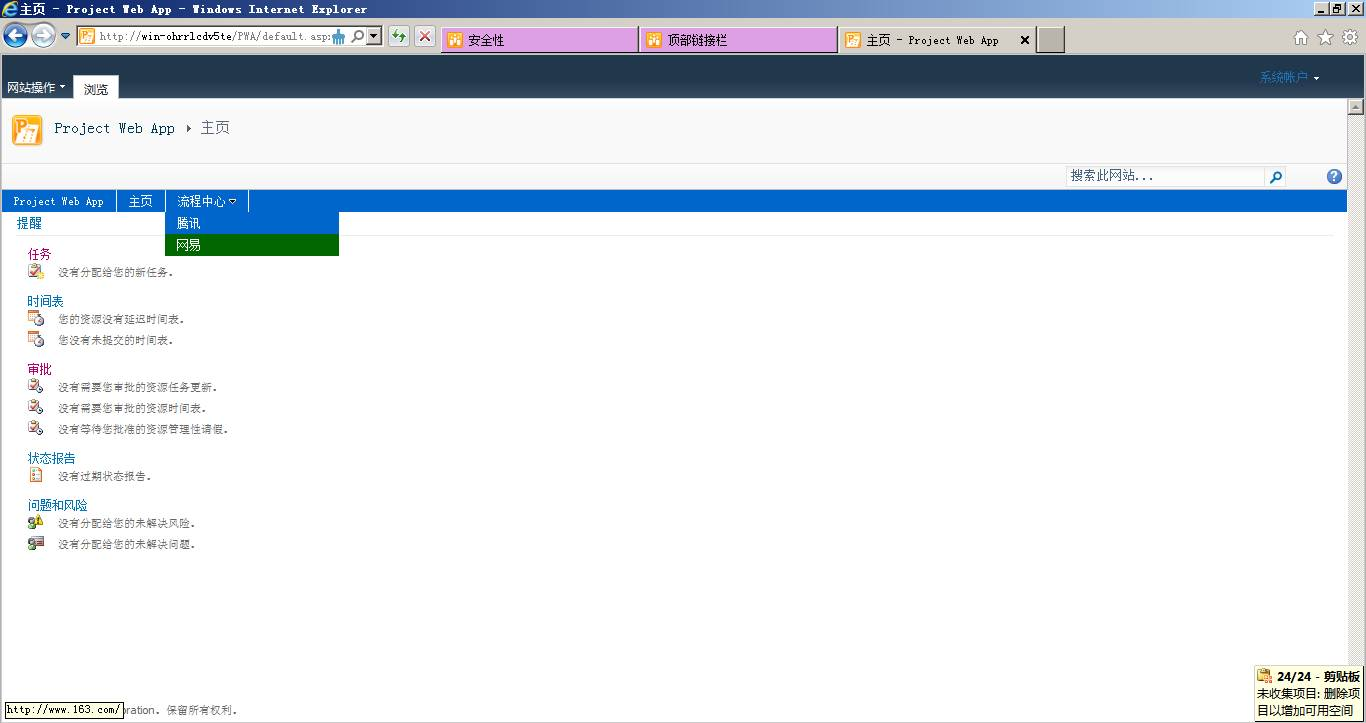The height and width of the screenshot is (723, 1366).
Task: Select the 浏览 ribbon tab
Action: coord(96,89)
